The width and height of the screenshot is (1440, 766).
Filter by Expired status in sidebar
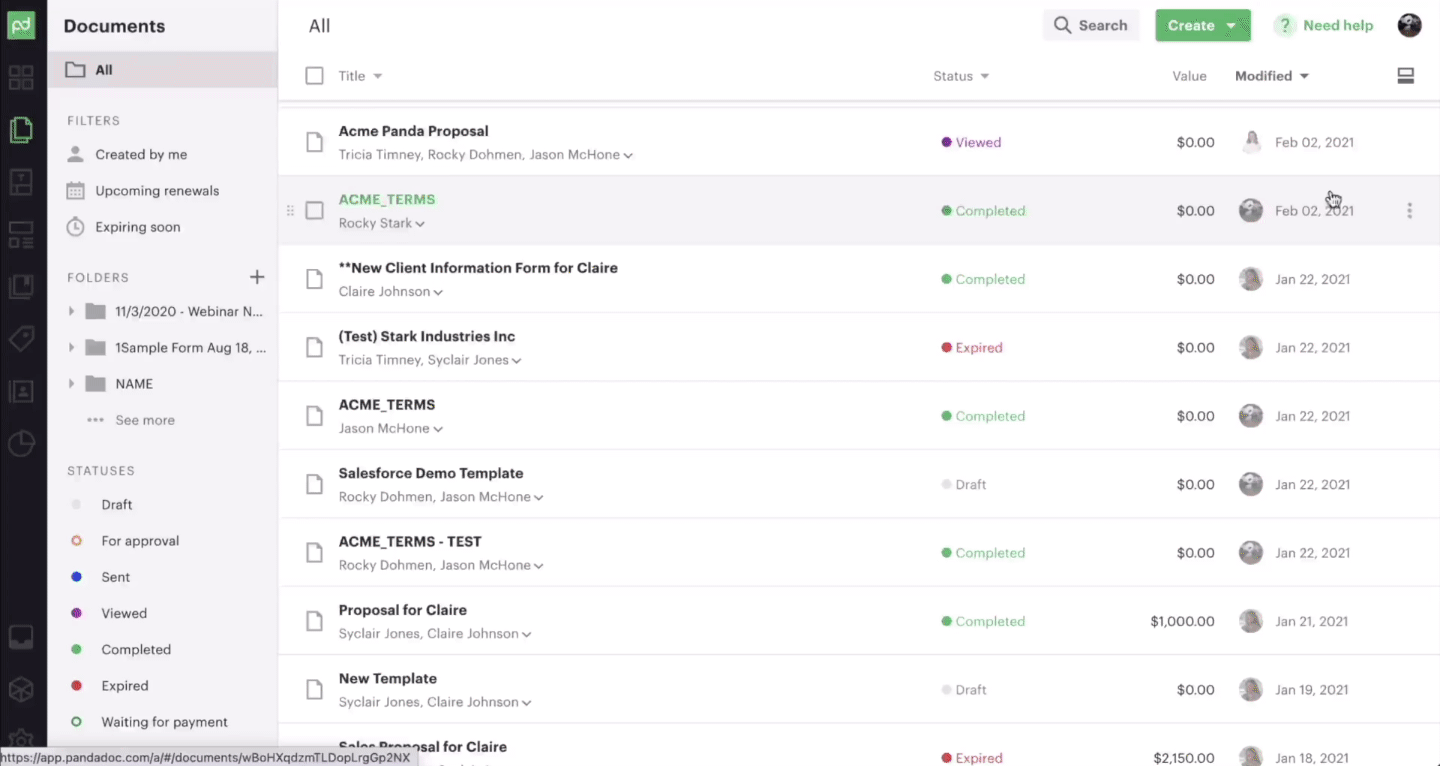(x=124, y=686)
